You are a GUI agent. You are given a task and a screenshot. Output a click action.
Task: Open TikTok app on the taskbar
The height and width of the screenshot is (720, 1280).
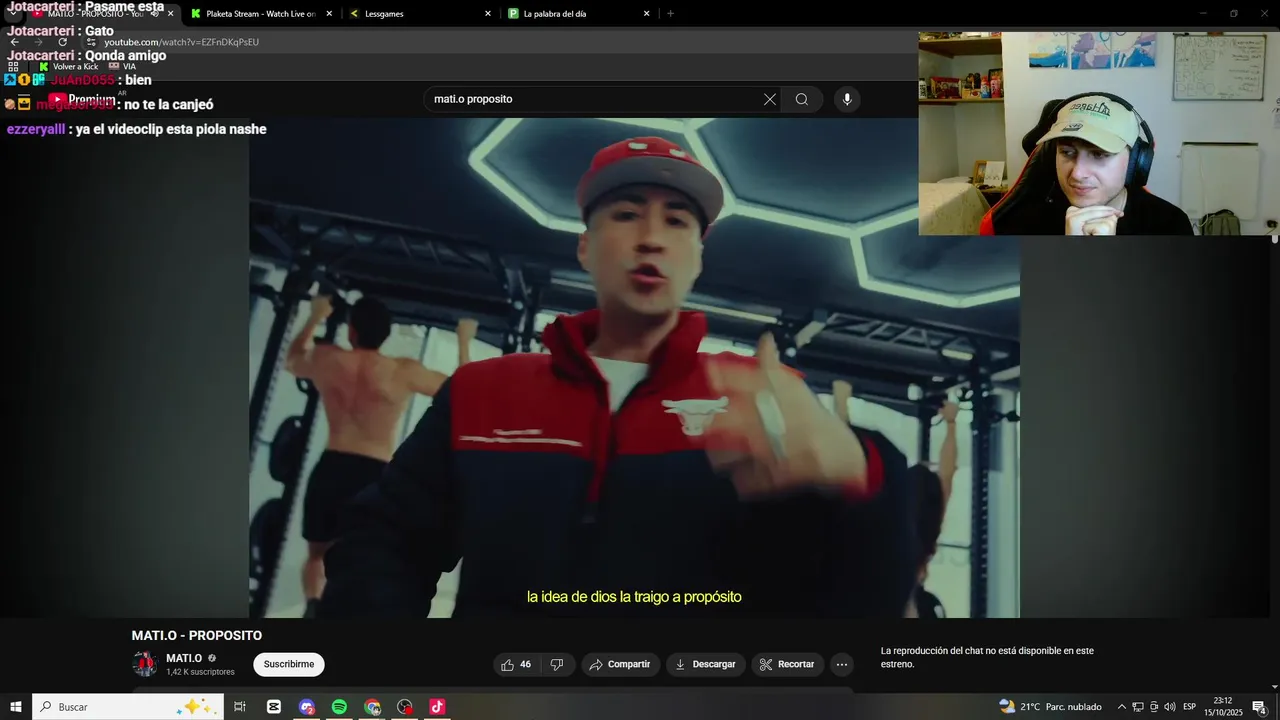tap(437, 707)
